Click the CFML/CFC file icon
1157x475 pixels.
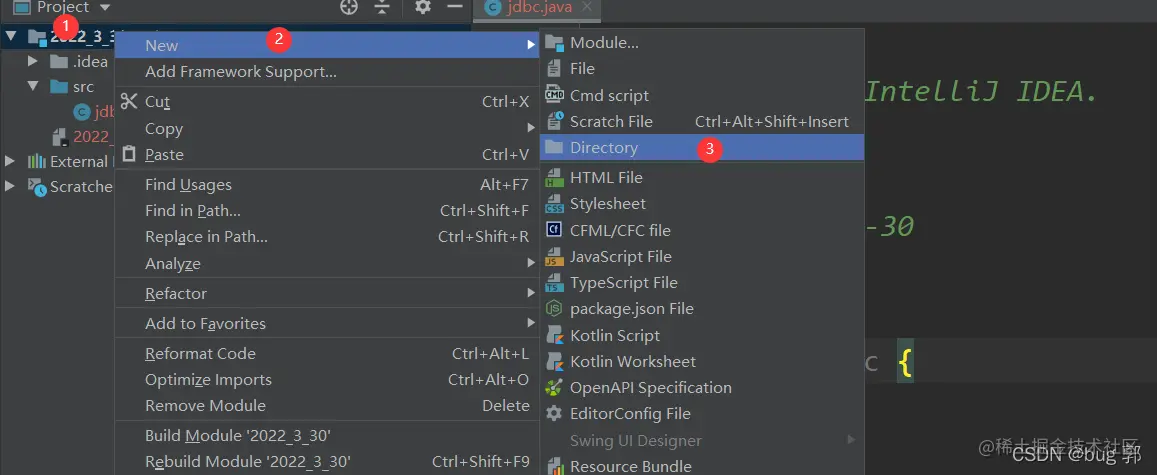tap(553, 229)
